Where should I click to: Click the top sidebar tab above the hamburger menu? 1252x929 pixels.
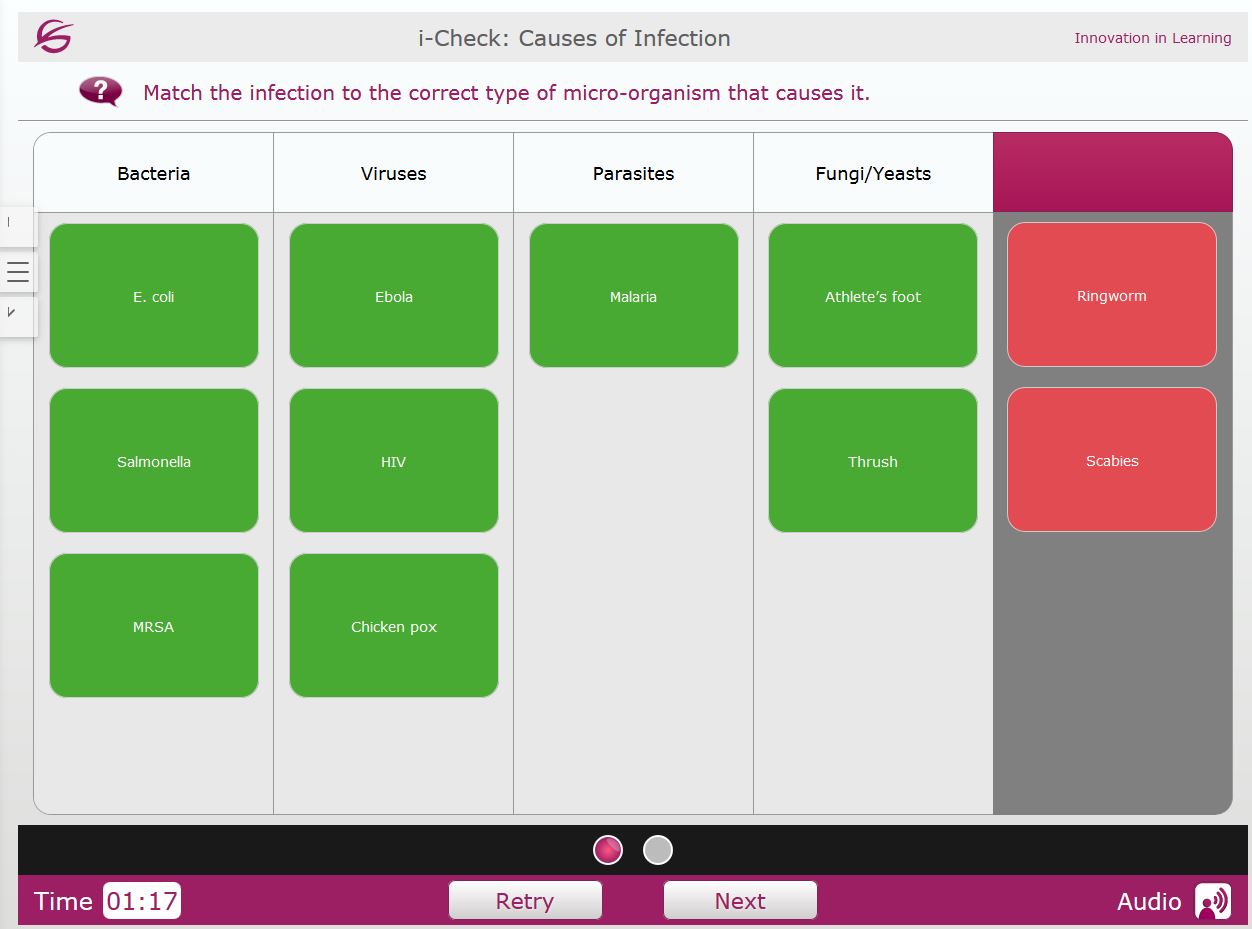18,227
